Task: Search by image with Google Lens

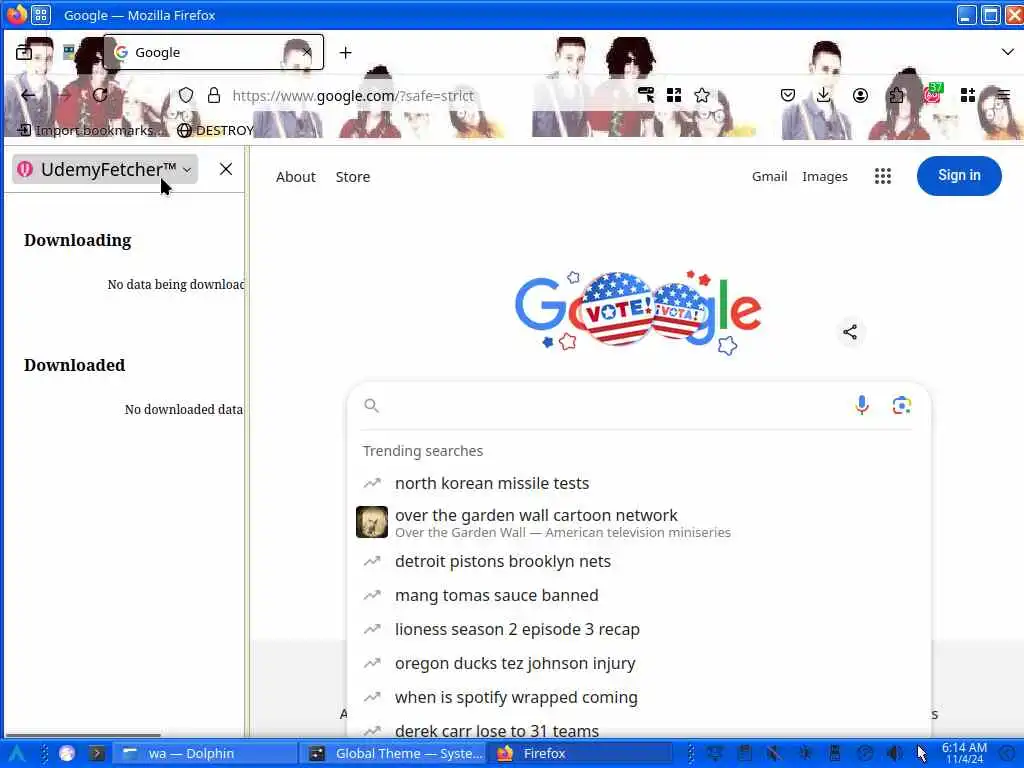Action: [x=902, y=406]
